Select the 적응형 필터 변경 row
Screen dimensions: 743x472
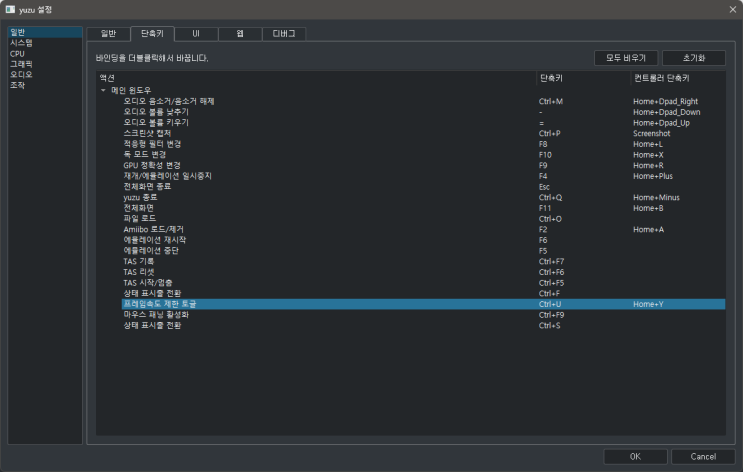[423, 144]
